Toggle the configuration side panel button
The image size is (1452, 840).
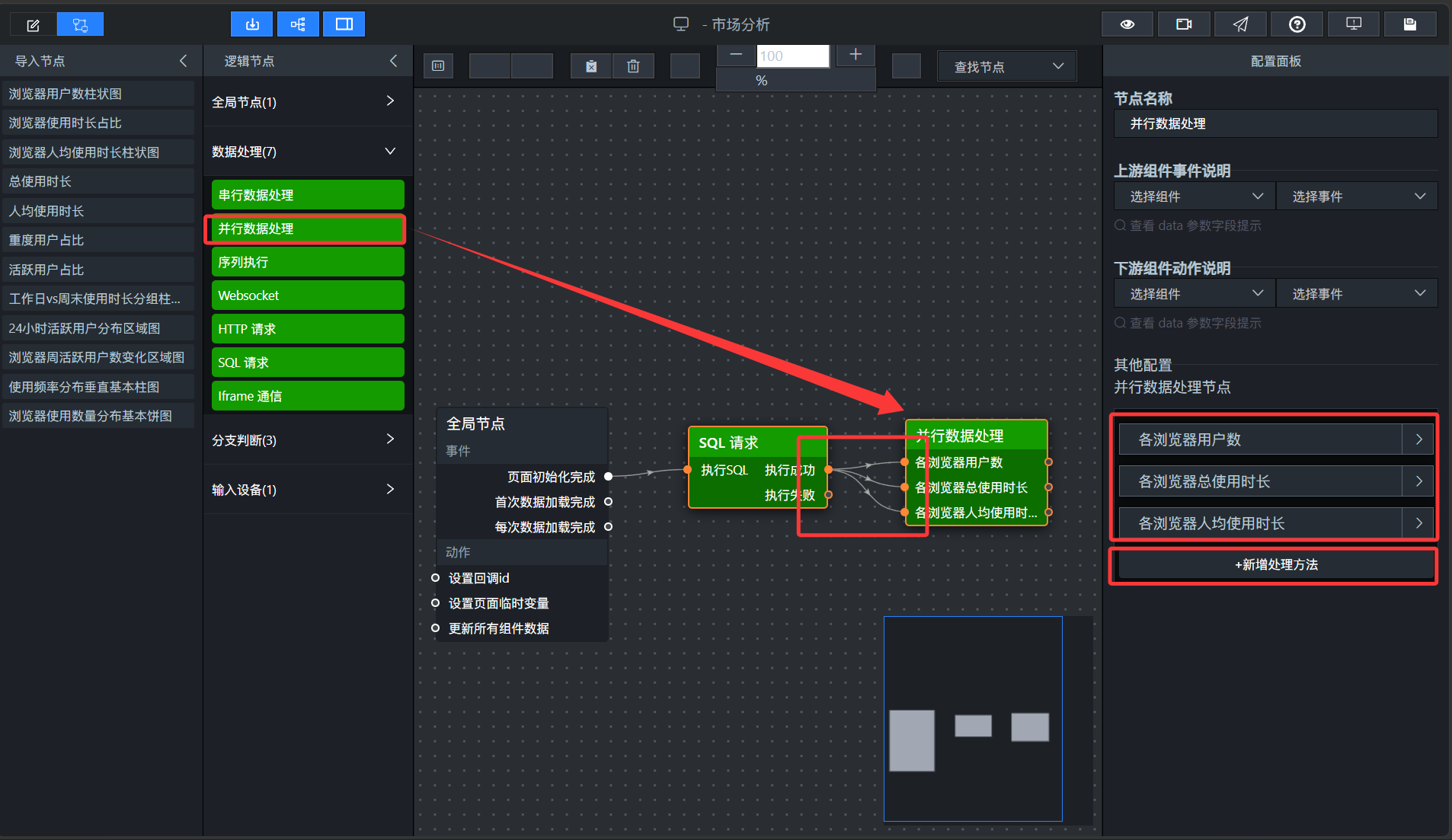(x=344, y=24)
